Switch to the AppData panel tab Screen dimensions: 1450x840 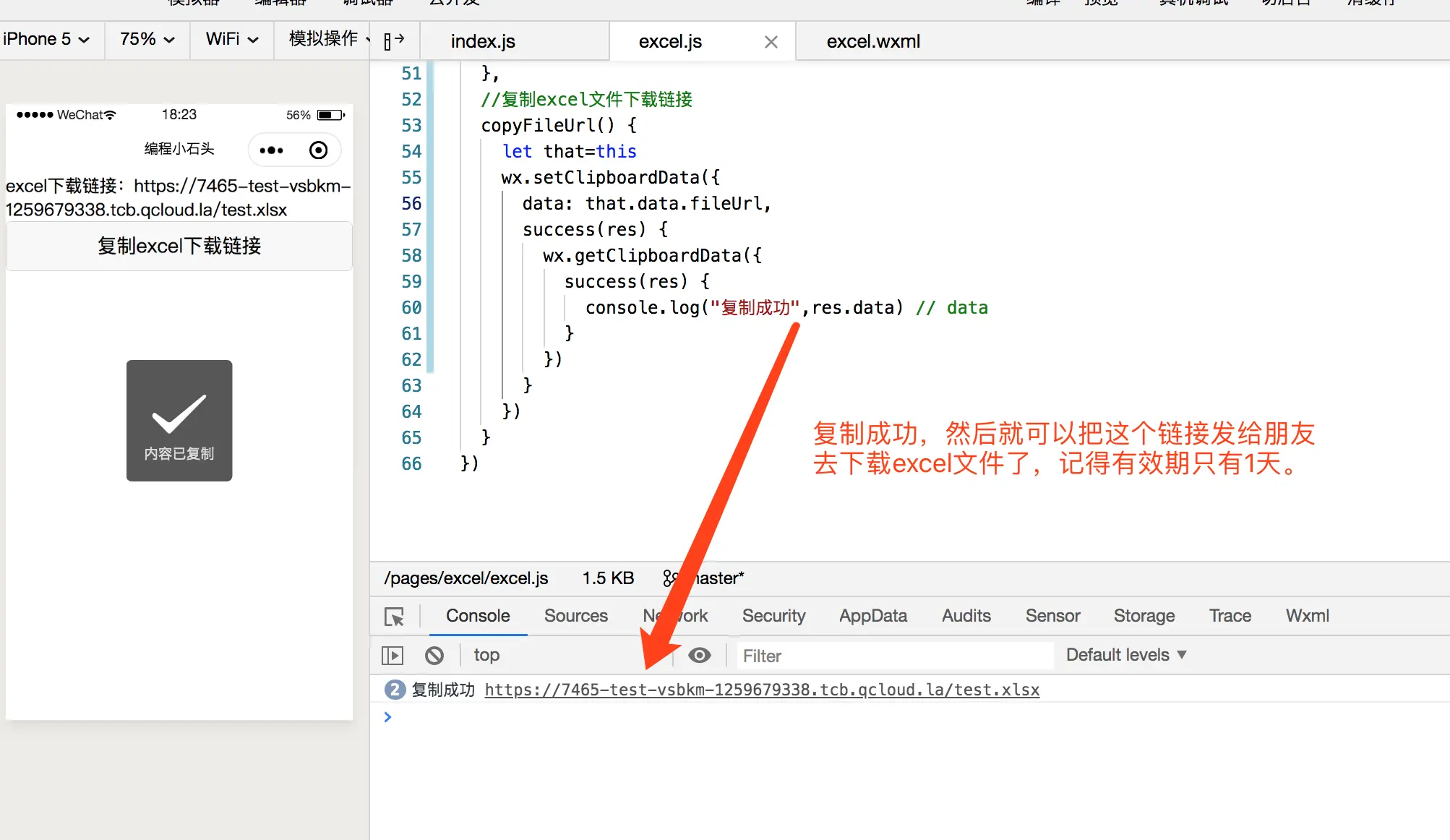(872, 616)
